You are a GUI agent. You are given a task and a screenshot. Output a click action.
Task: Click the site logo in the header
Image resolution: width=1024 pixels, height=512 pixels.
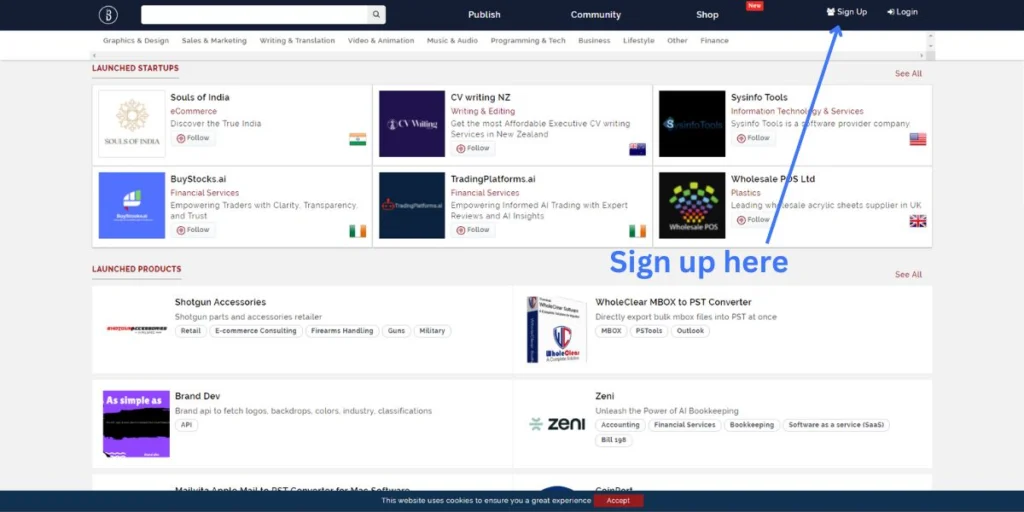[x=108, y=14]
